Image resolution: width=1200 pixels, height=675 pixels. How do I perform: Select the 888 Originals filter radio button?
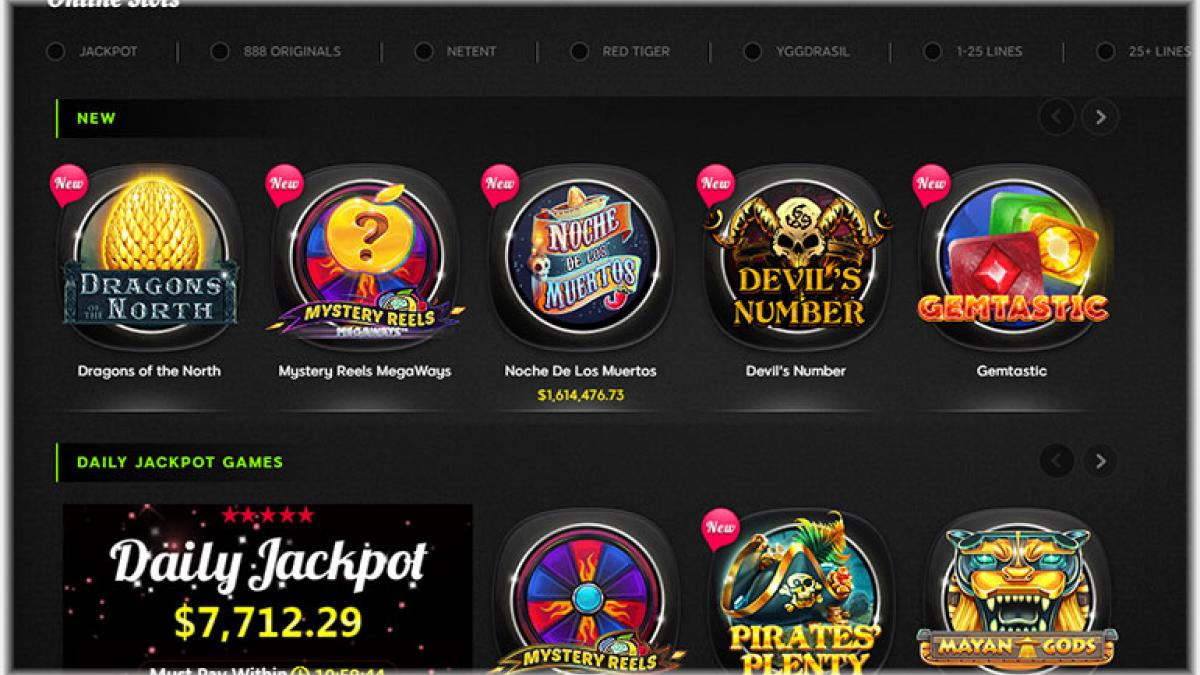tap(220, 51)
